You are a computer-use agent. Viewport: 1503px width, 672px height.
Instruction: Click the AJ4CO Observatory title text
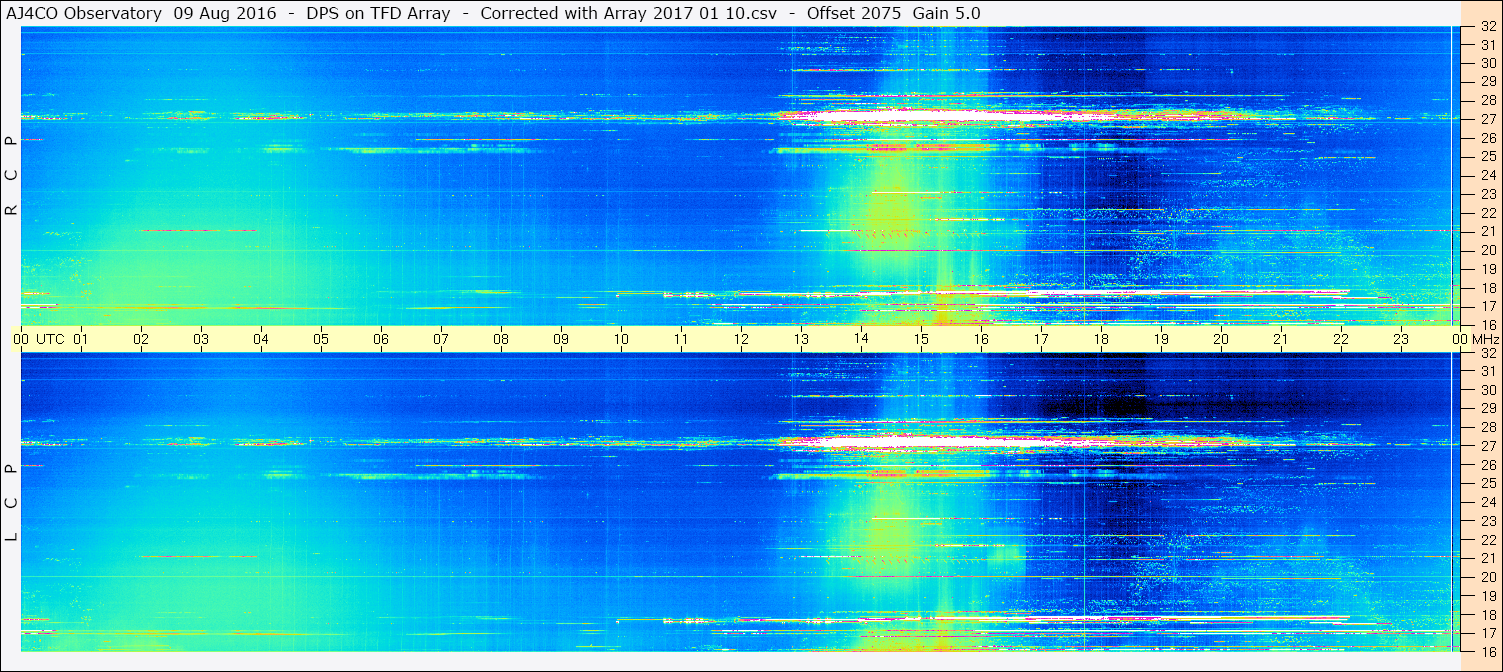pyautogui.click(x=85, y=13)
